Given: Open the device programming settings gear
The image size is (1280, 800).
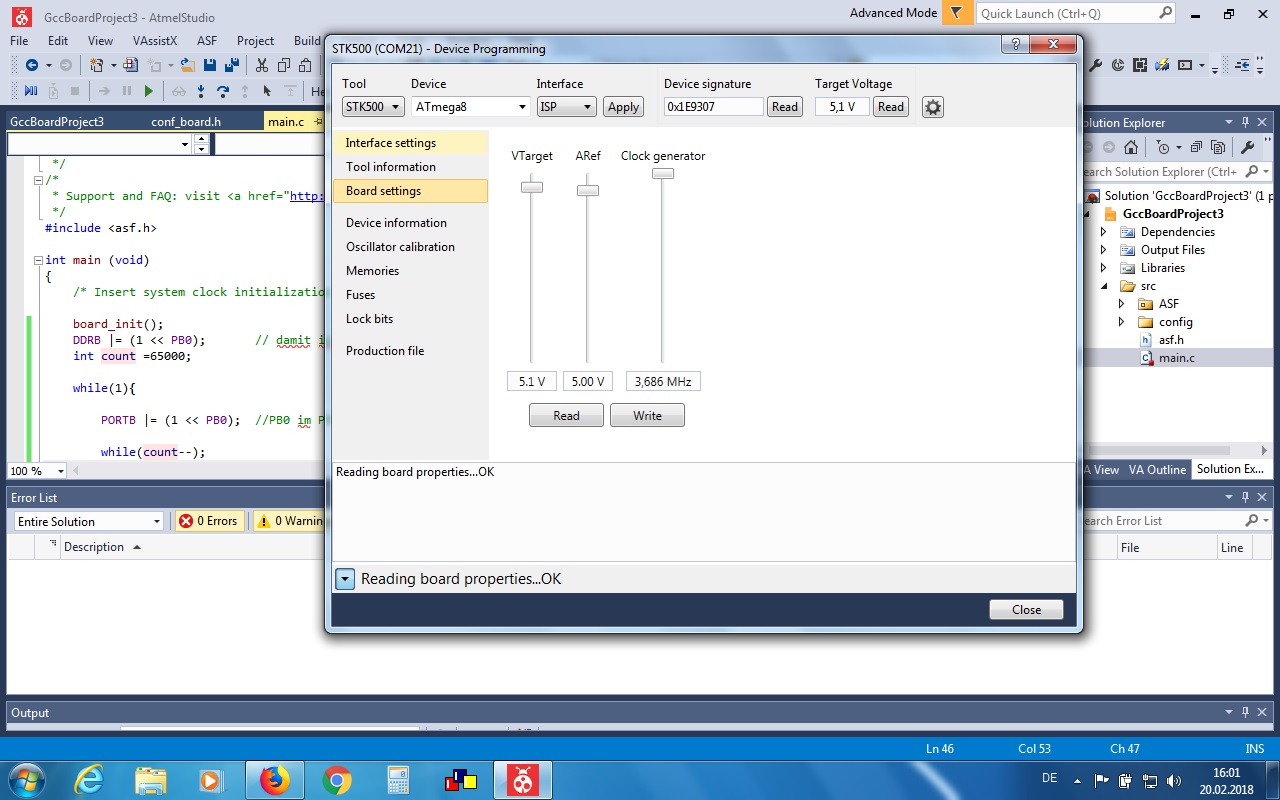Looking at the screenshot, I should tap(933, 107).
